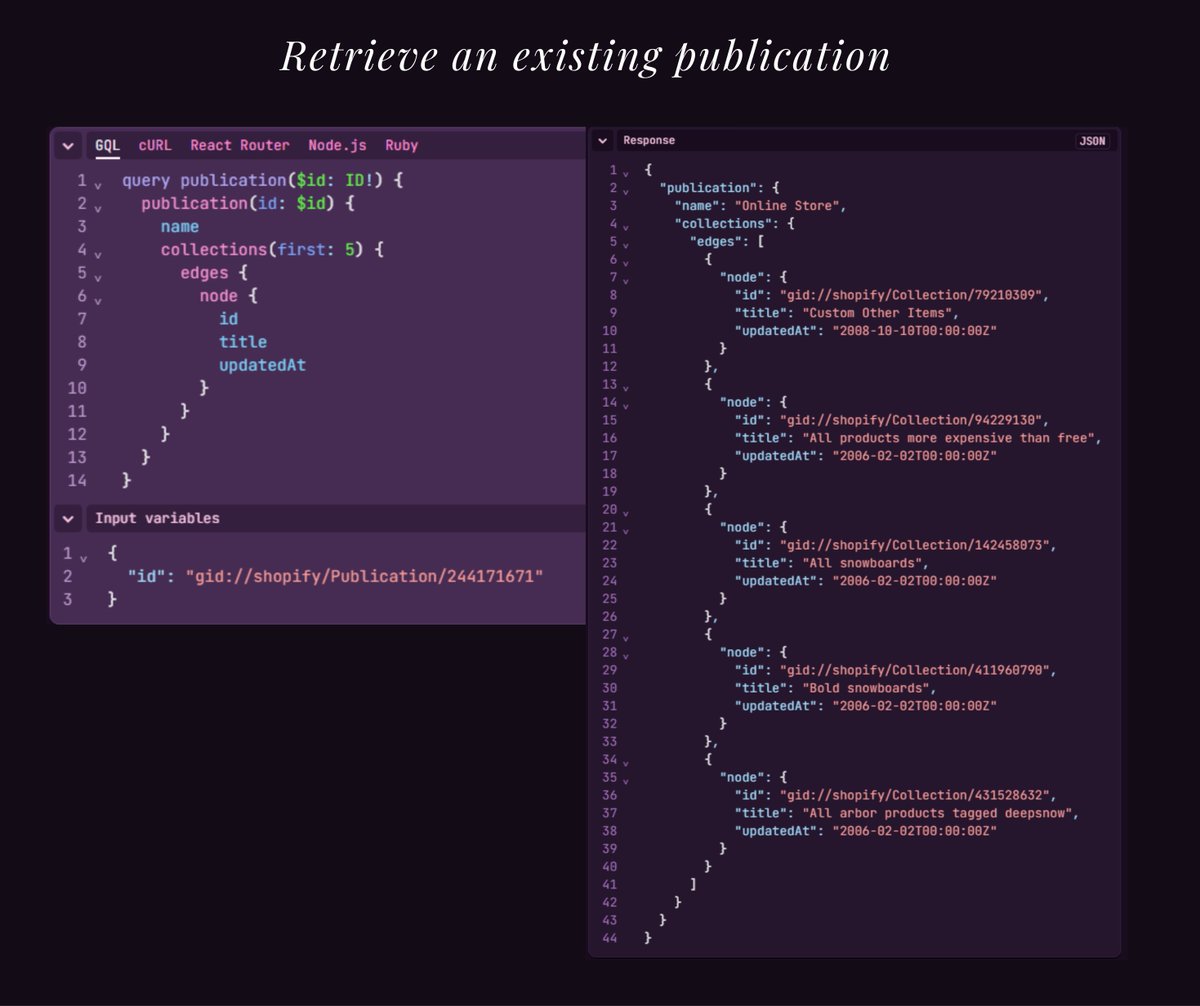This screenshot has width=1200, height=1006.
Task: Click the name field in GQL query
Action: point(179,227)
